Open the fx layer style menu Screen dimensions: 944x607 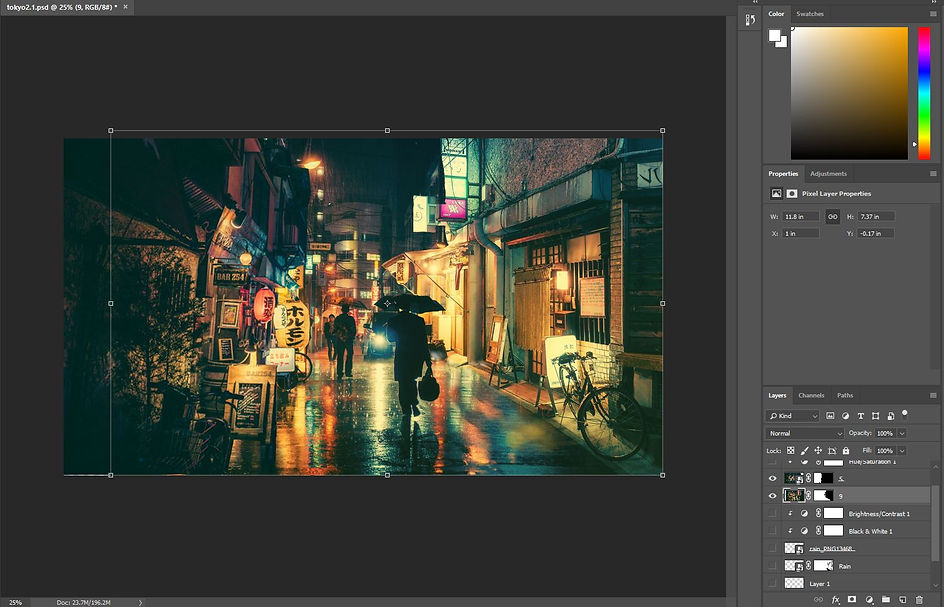pyautogui.click(x=836, y=599)
